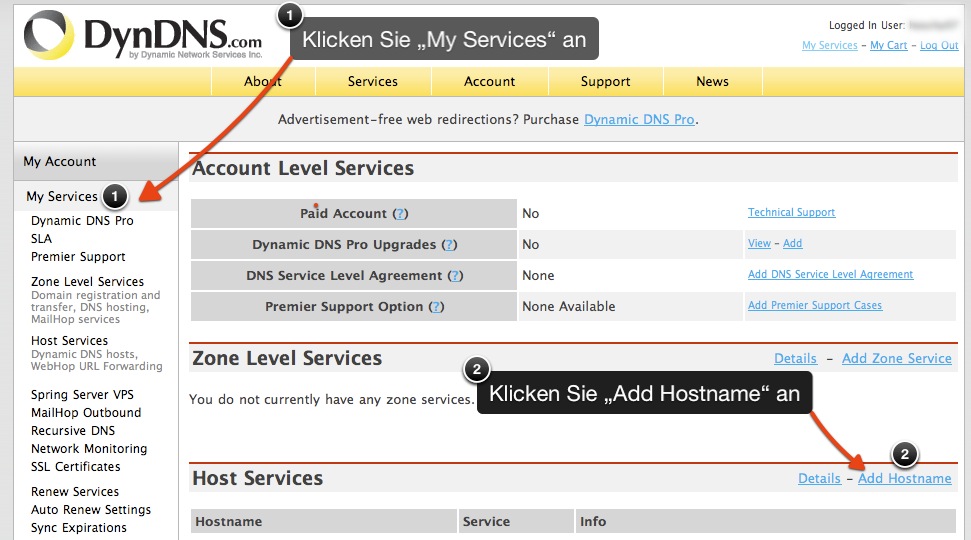Open the About navigation menu
The image size is (971, 540).
coord(262,82)
